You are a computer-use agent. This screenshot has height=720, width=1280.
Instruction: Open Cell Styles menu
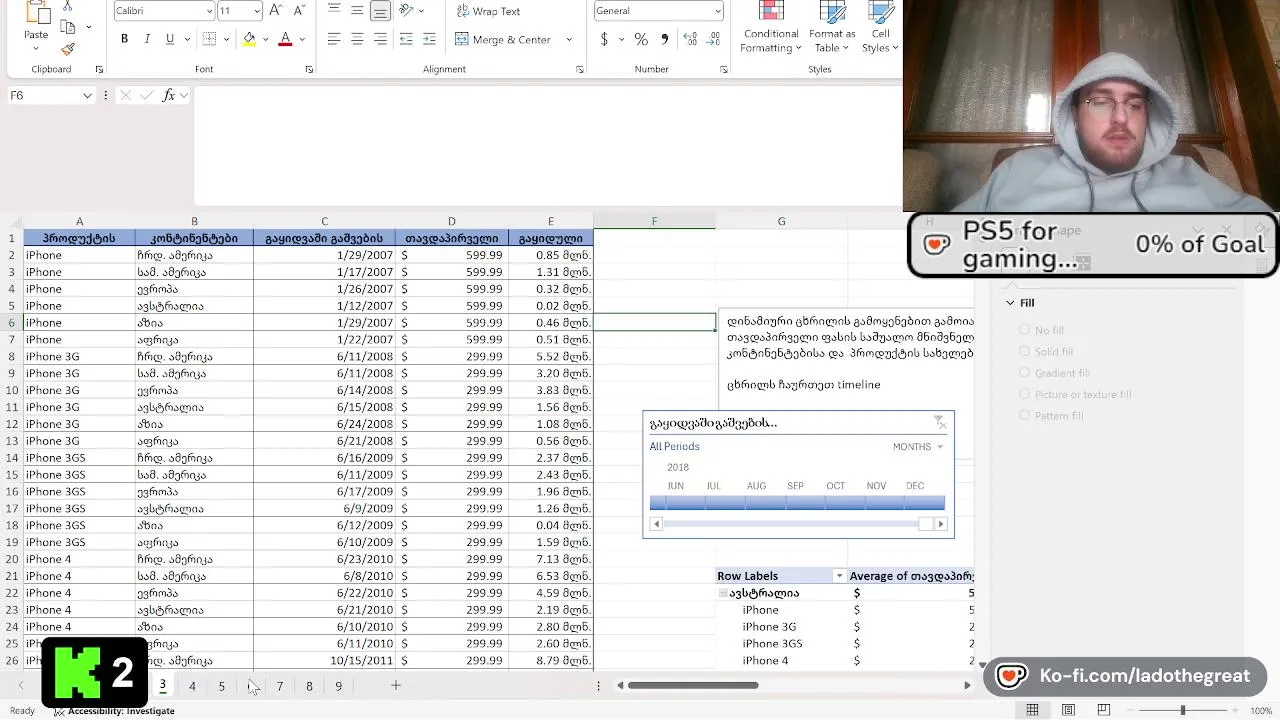880,27
